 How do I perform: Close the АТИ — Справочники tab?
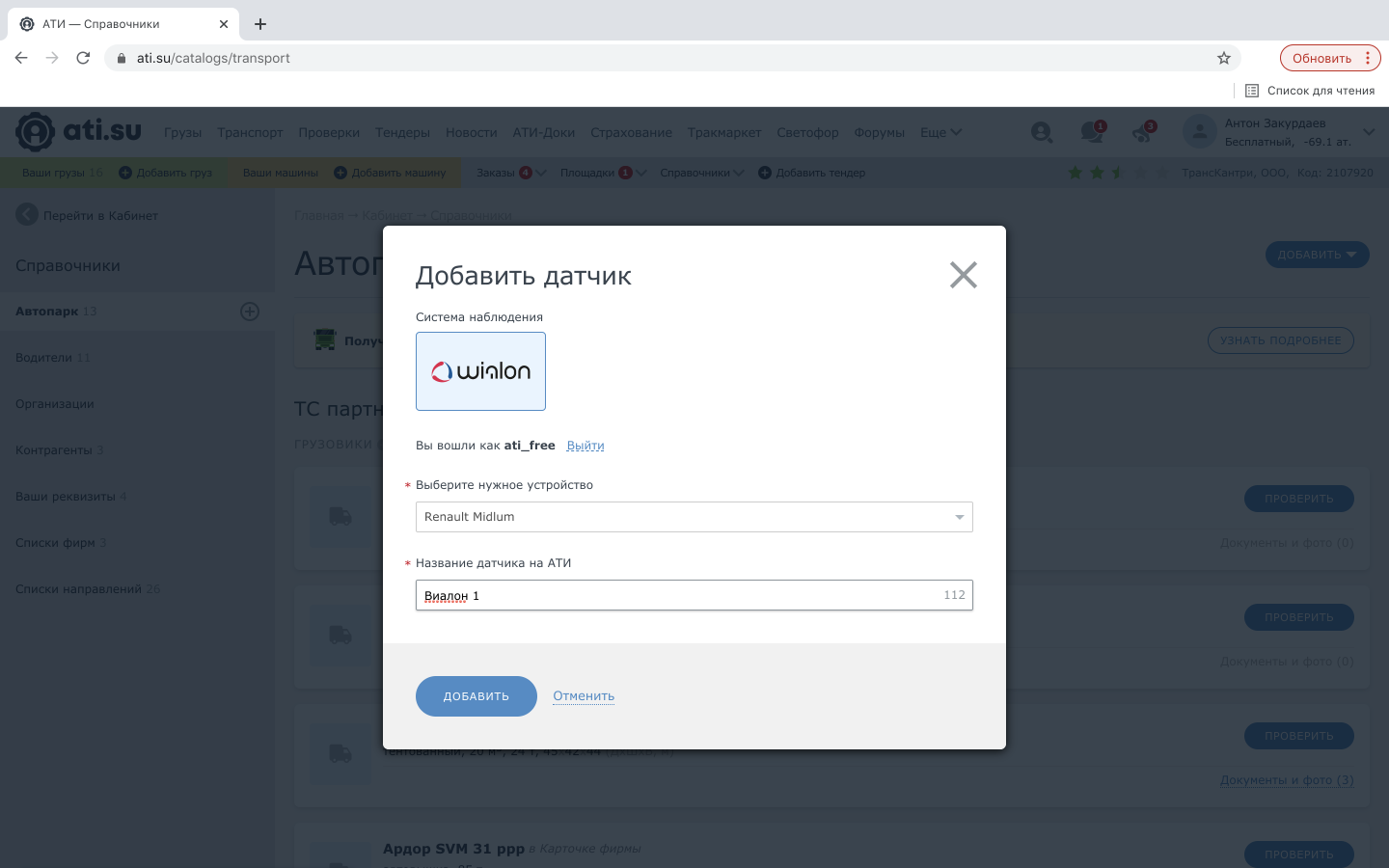pos(224,24)
